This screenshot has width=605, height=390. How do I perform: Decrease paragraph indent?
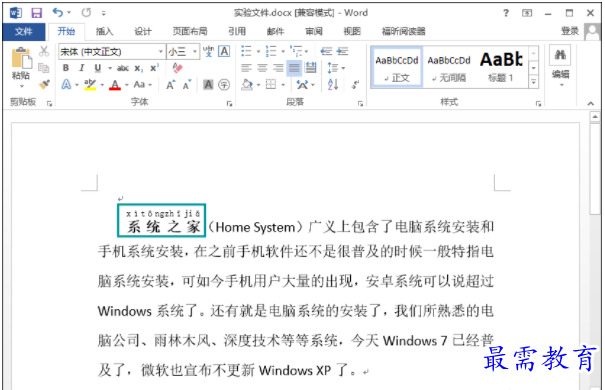pyautogui.click(x=326, y=51)
